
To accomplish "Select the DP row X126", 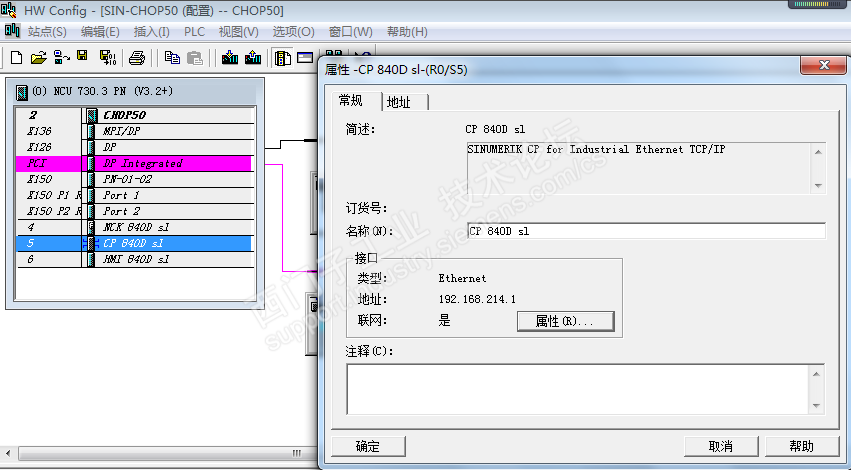I will [x=135, y=147].
